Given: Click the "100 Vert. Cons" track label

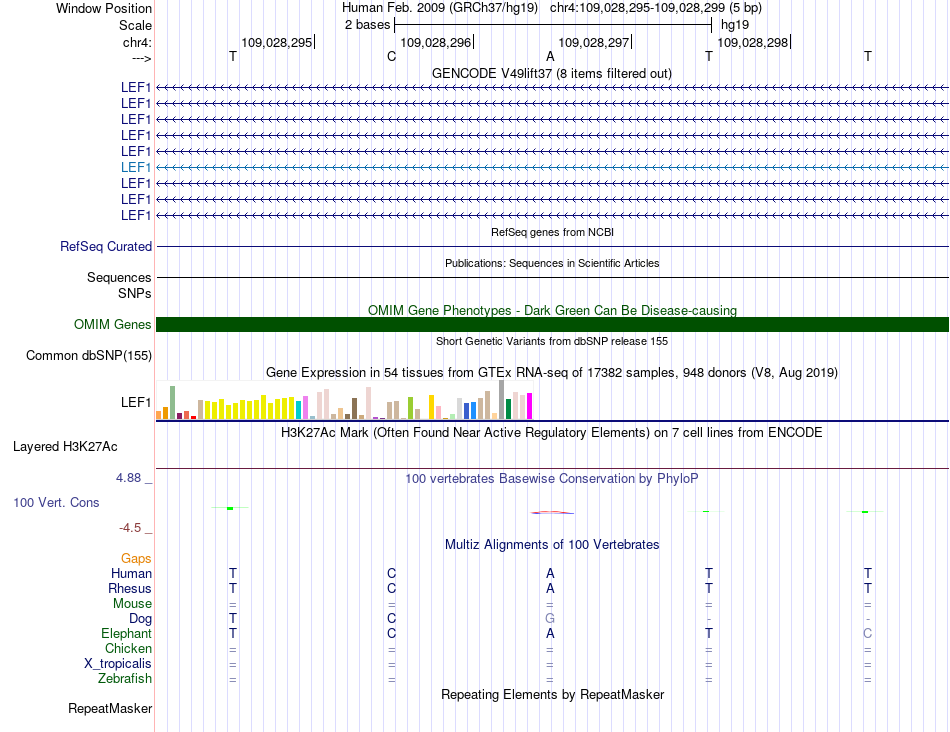Looking at the screenshot, I should 56,502.
